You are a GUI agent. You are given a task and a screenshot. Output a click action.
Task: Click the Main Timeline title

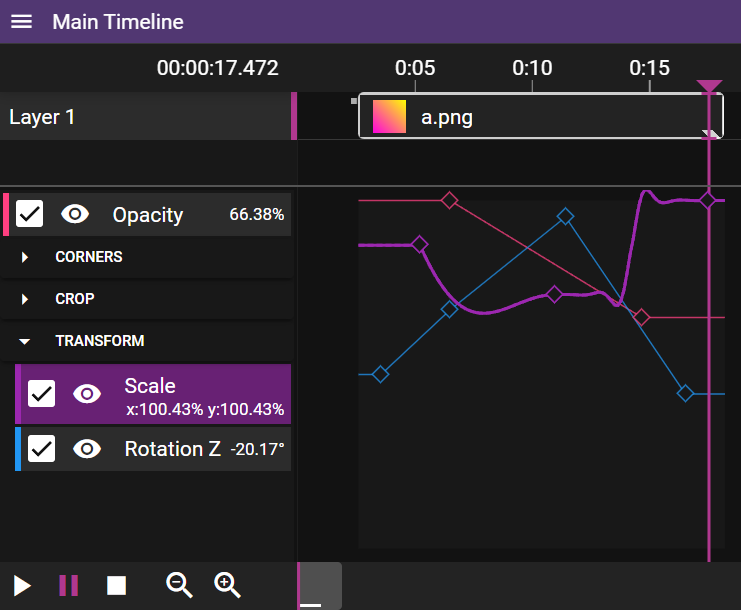click(x=118, y=22)
